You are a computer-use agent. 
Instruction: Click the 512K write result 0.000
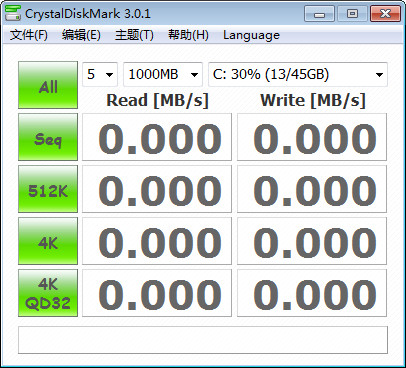(x=312, y=189)
